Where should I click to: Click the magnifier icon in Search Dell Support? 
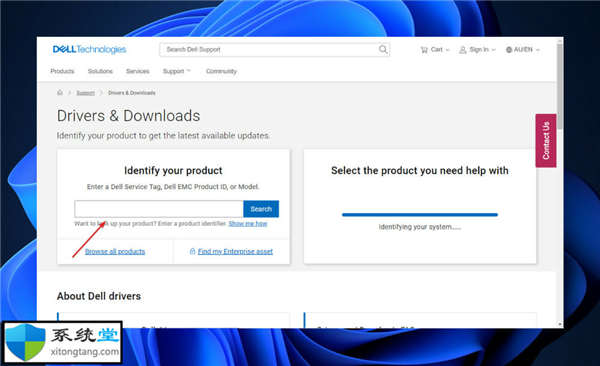[383, 49]
